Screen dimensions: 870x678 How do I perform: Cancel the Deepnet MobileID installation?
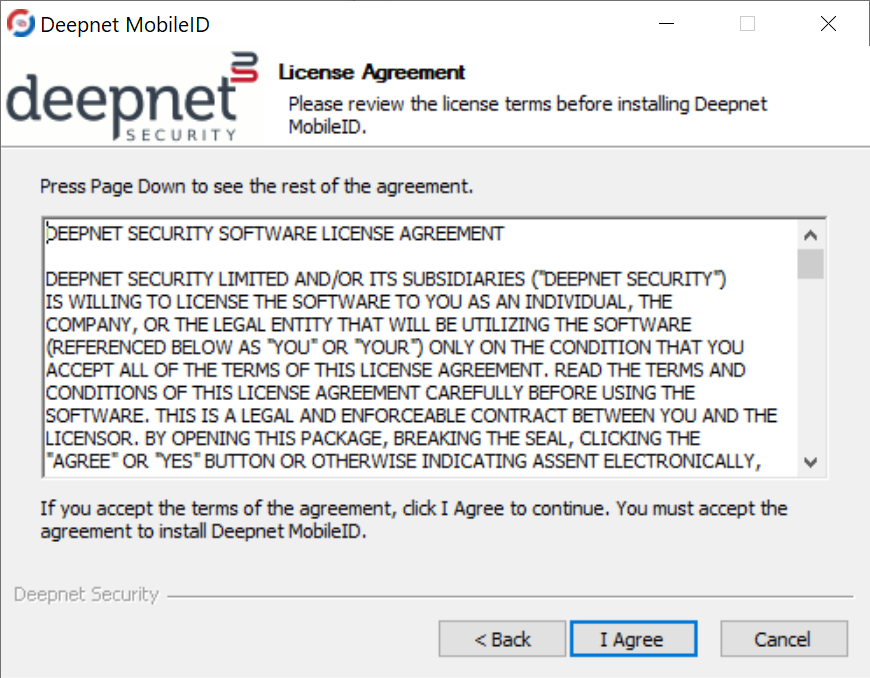point(783,640)
